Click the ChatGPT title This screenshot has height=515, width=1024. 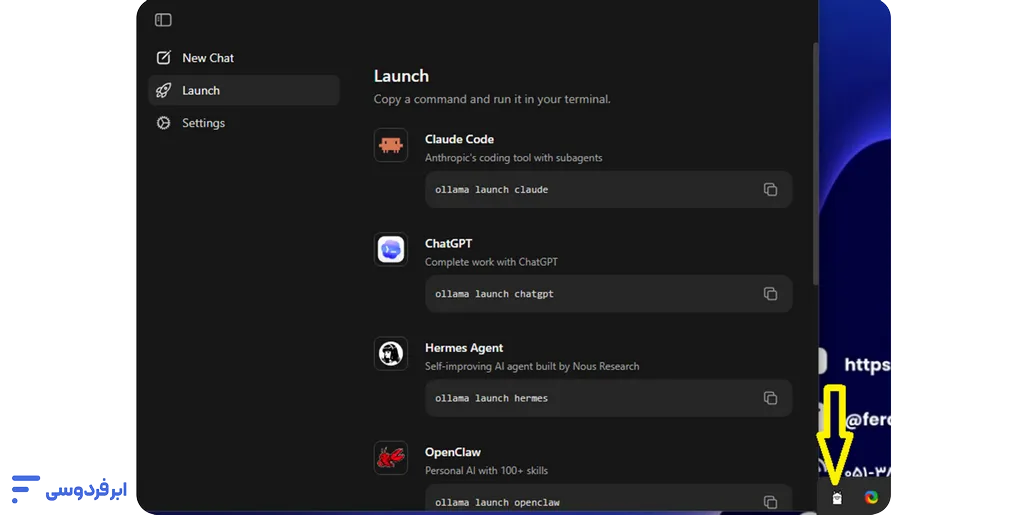[x=448, y=243]
